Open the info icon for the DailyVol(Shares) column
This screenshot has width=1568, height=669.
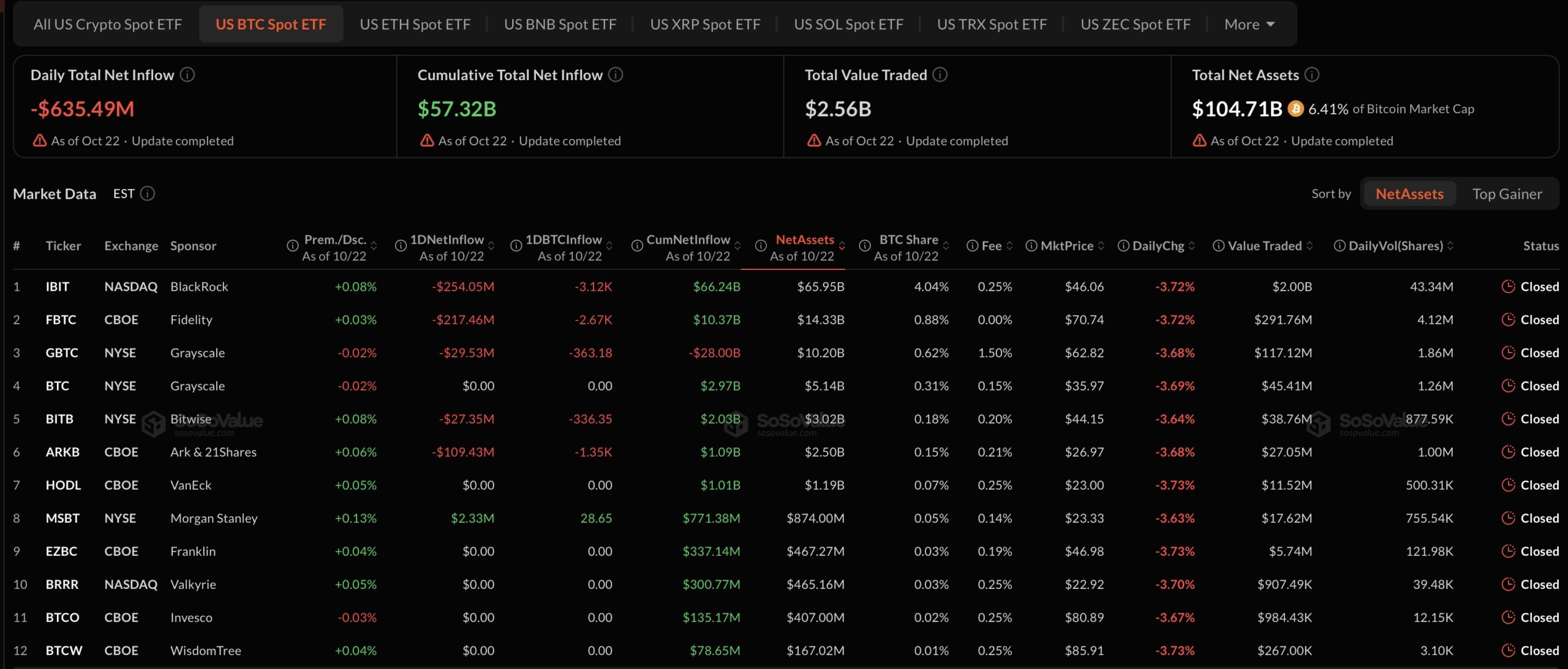pyautogui.click(x=1340, y=245)
